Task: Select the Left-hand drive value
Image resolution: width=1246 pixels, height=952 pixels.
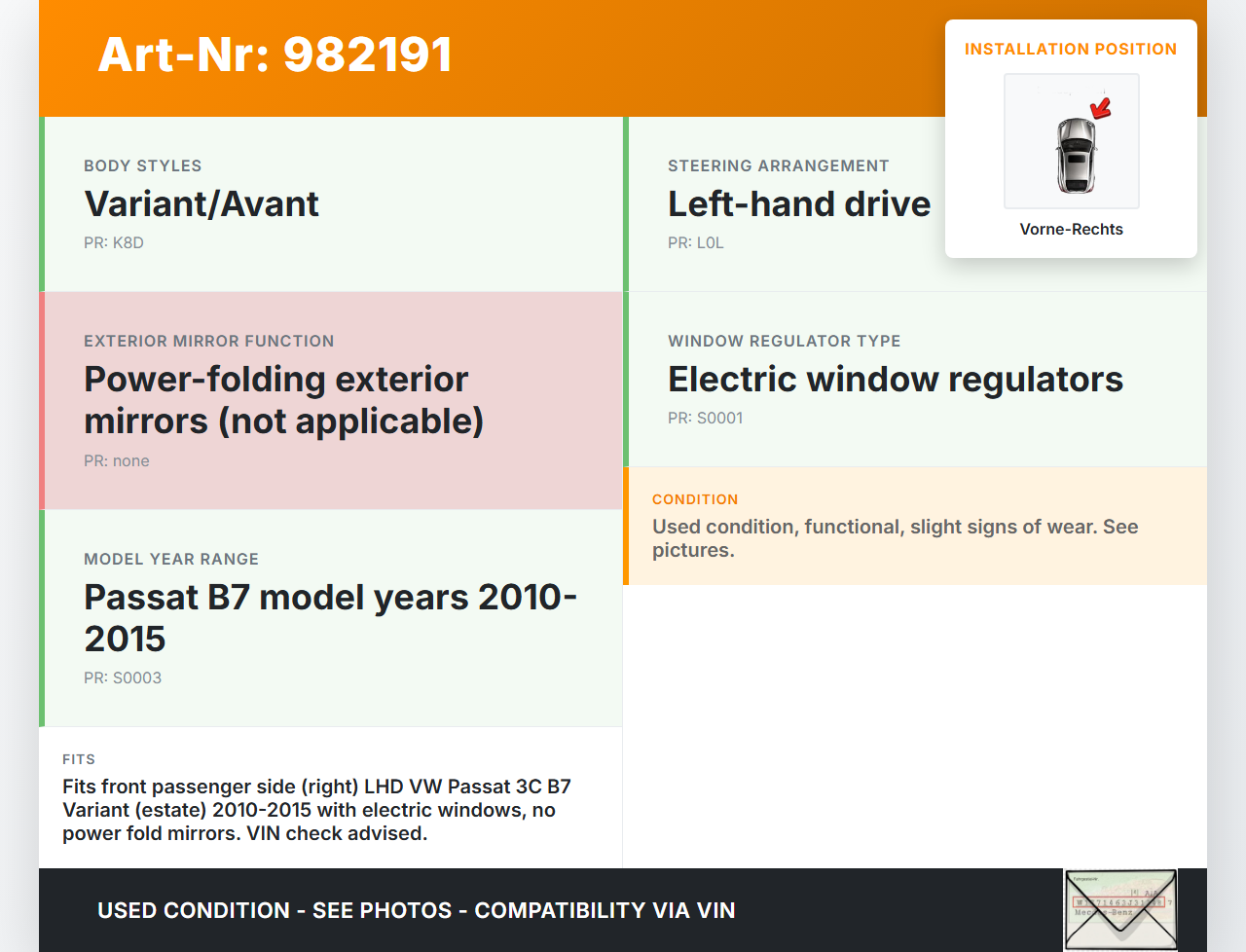Action: coord(799,203)
